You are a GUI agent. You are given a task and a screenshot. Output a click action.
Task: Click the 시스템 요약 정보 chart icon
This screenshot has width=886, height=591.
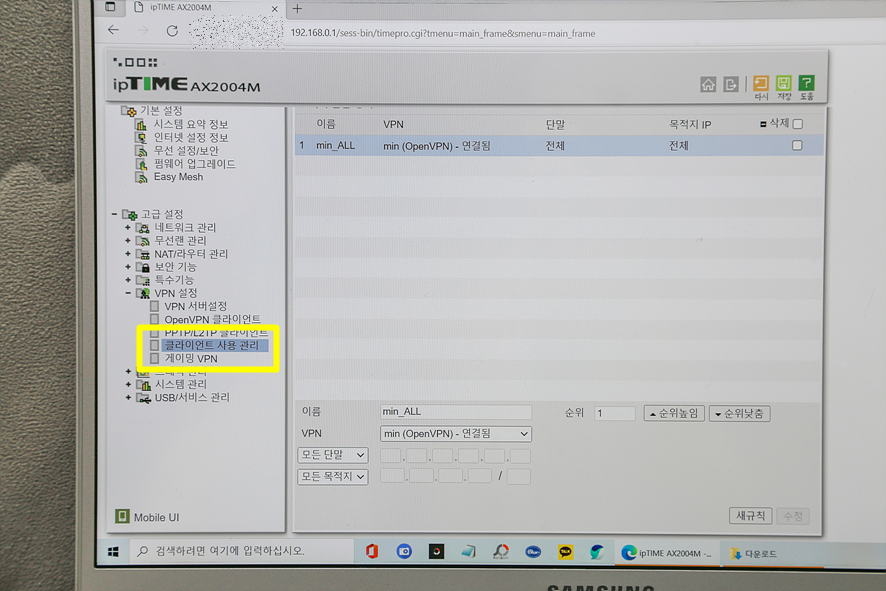[x=141, y=125]
